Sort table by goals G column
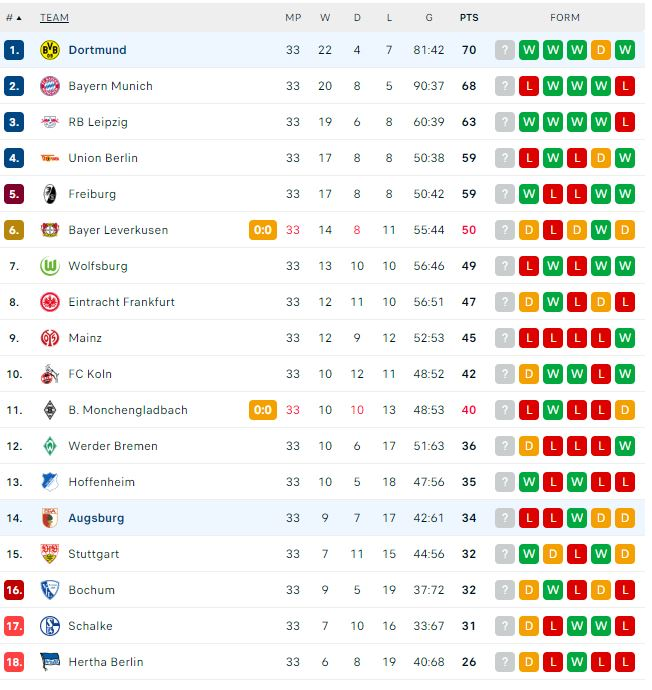 [428, 18]
